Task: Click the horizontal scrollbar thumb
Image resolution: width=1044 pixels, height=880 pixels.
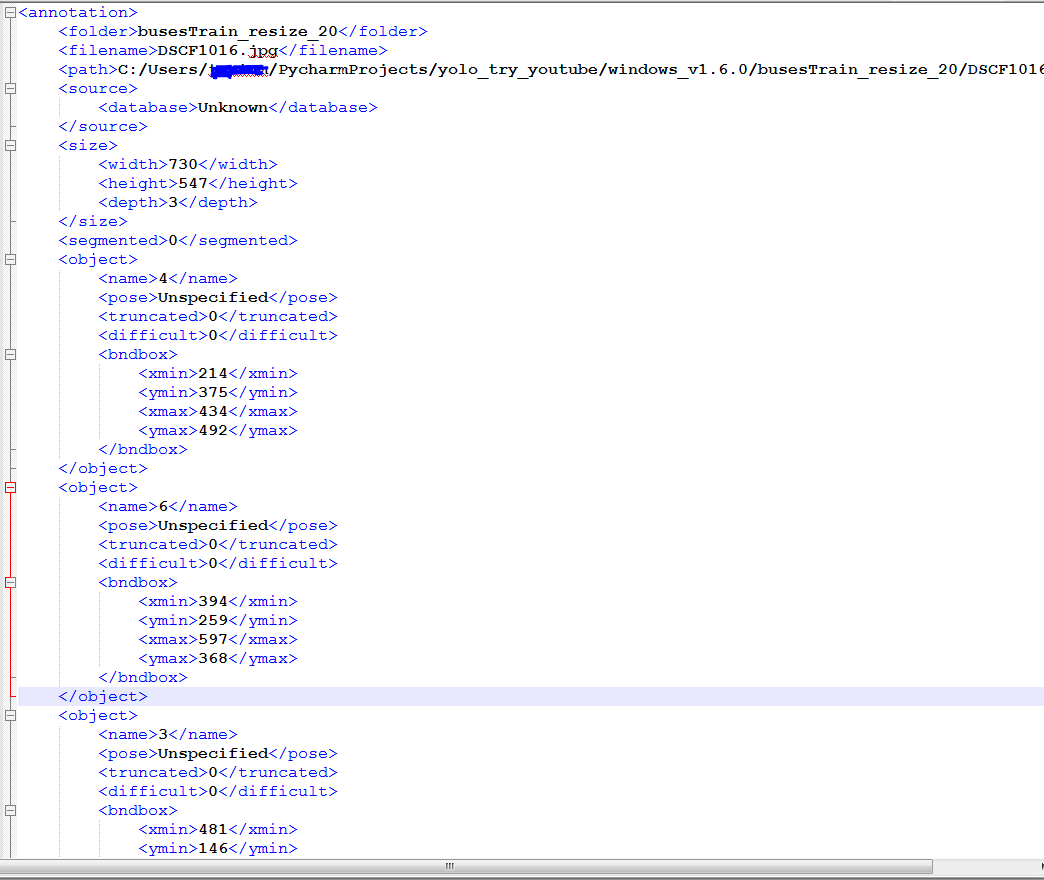Action: (x=466, y=866)
